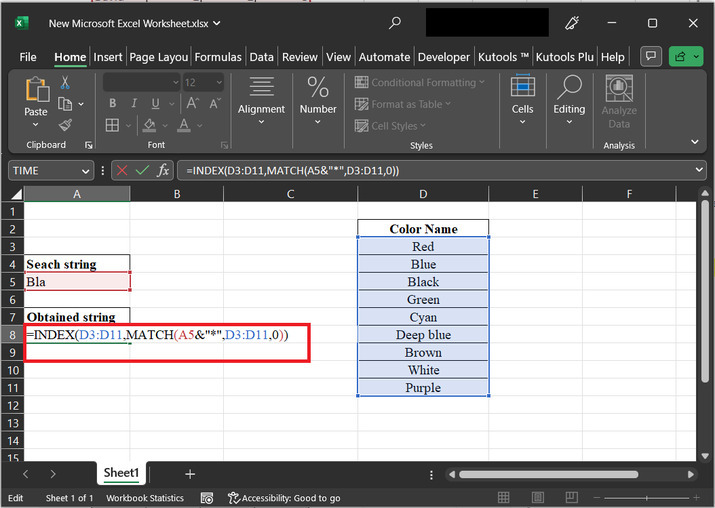Click the Copy icon
The image size is (715, 508).
pos(65,104)
